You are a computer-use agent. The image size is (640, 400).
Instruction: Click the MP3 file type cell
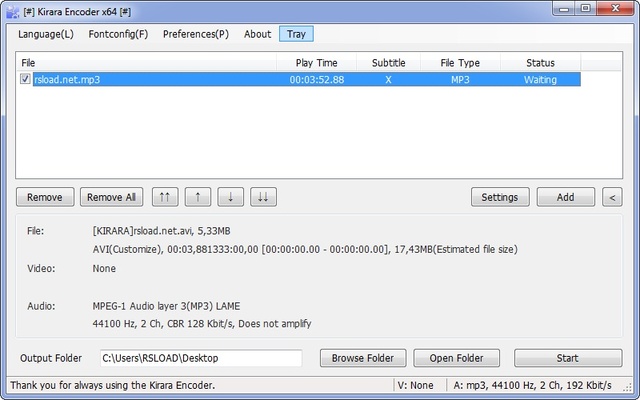460,79
